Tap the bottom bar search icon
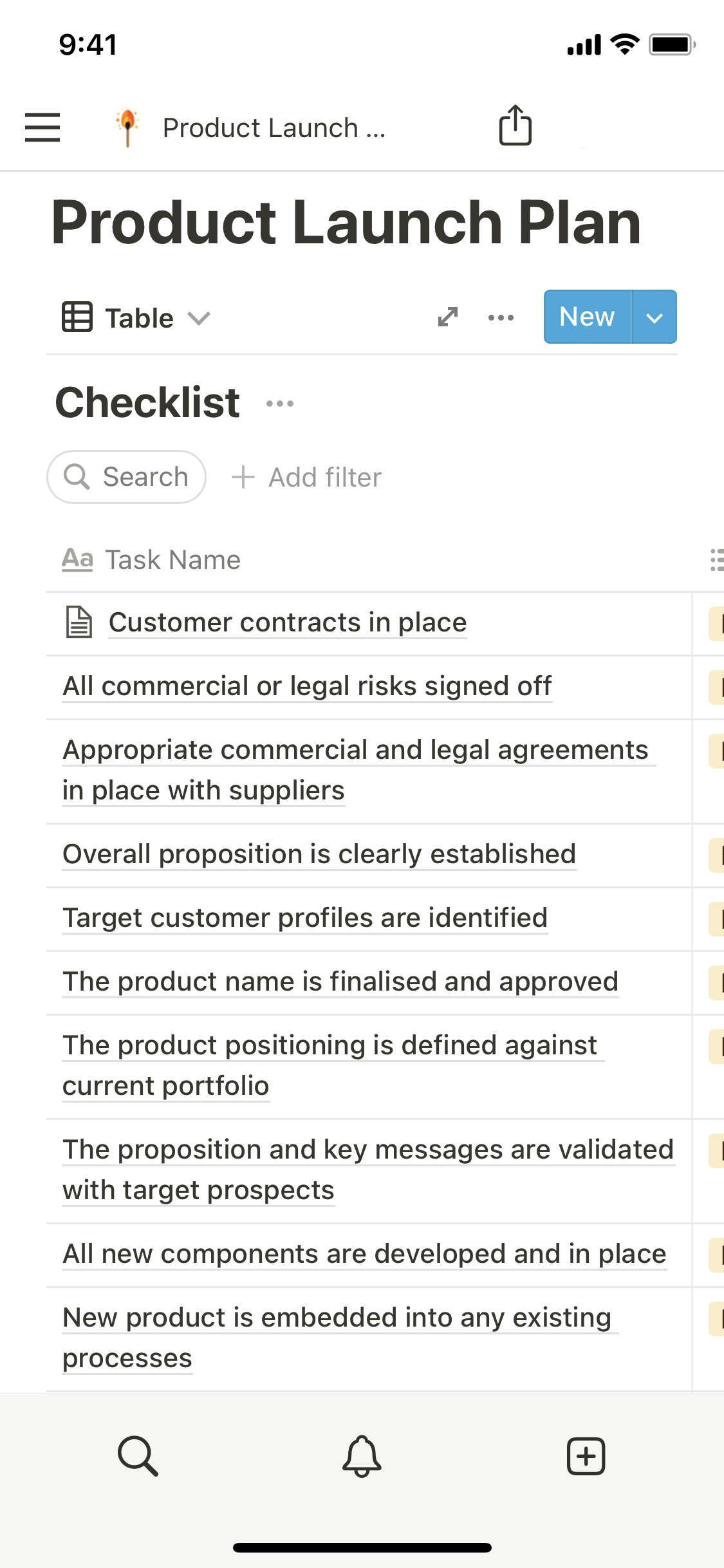This screenshot has width=724, height=1568. [x=138, y=1455]
